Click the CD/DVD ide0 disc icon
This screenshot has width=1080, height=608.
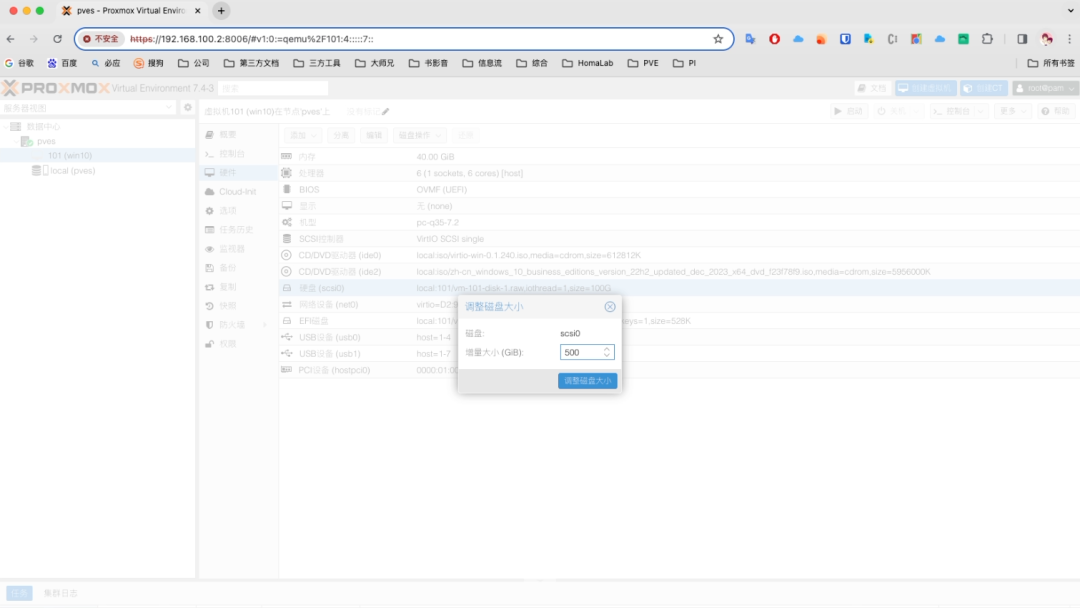point(287,255)
